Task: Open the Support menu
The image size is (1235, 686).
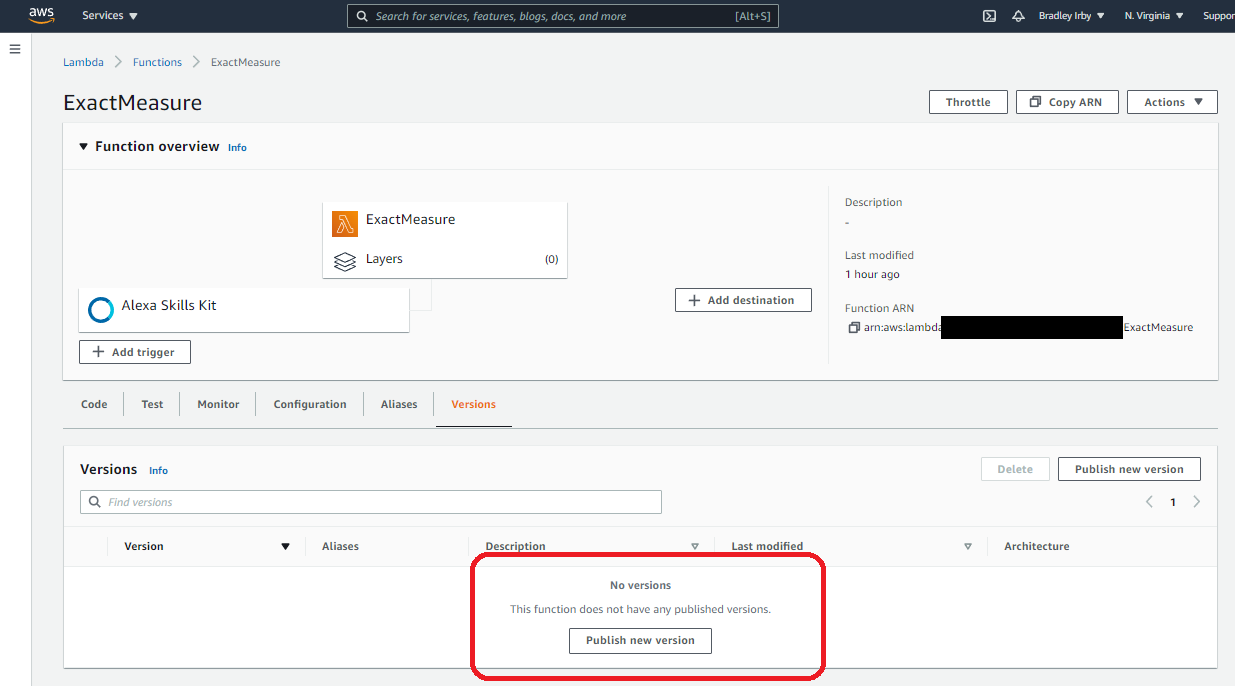Action: pos(1218,16)
